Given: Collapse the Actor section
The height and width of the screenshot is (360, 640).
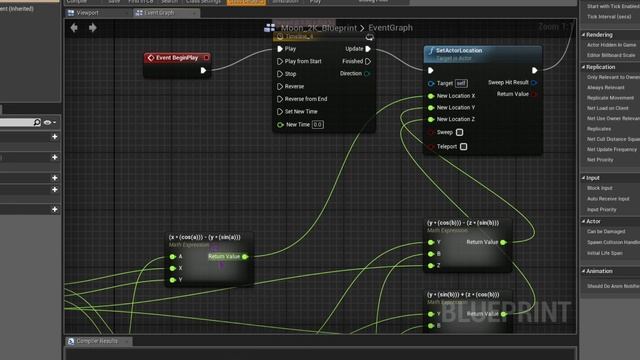Looking at the screenshot, I should (x=583, y=221).
